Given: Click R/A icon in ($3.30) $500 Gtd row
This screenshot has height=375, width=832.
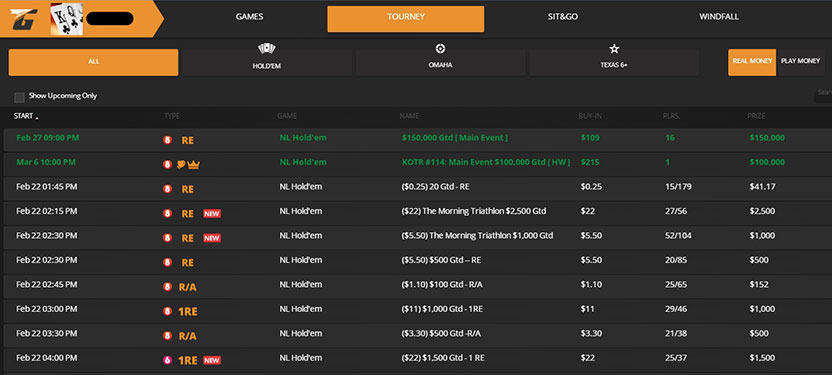Looking at the screenshot, I should coord(187,336).
